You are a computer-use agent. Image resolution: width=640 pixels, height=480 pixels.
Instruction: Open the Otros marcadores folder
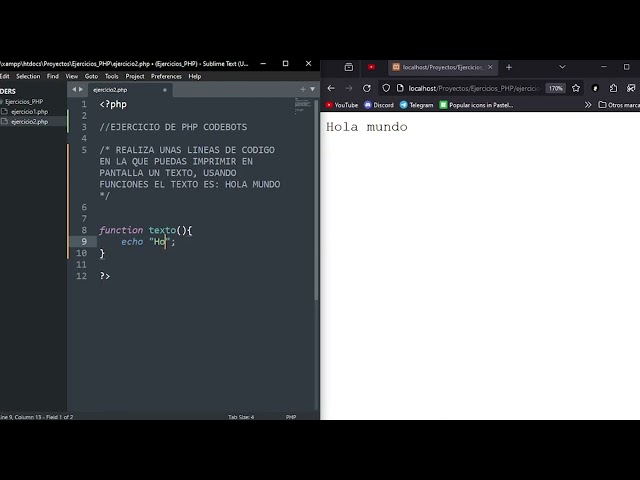tap(619, 105)
